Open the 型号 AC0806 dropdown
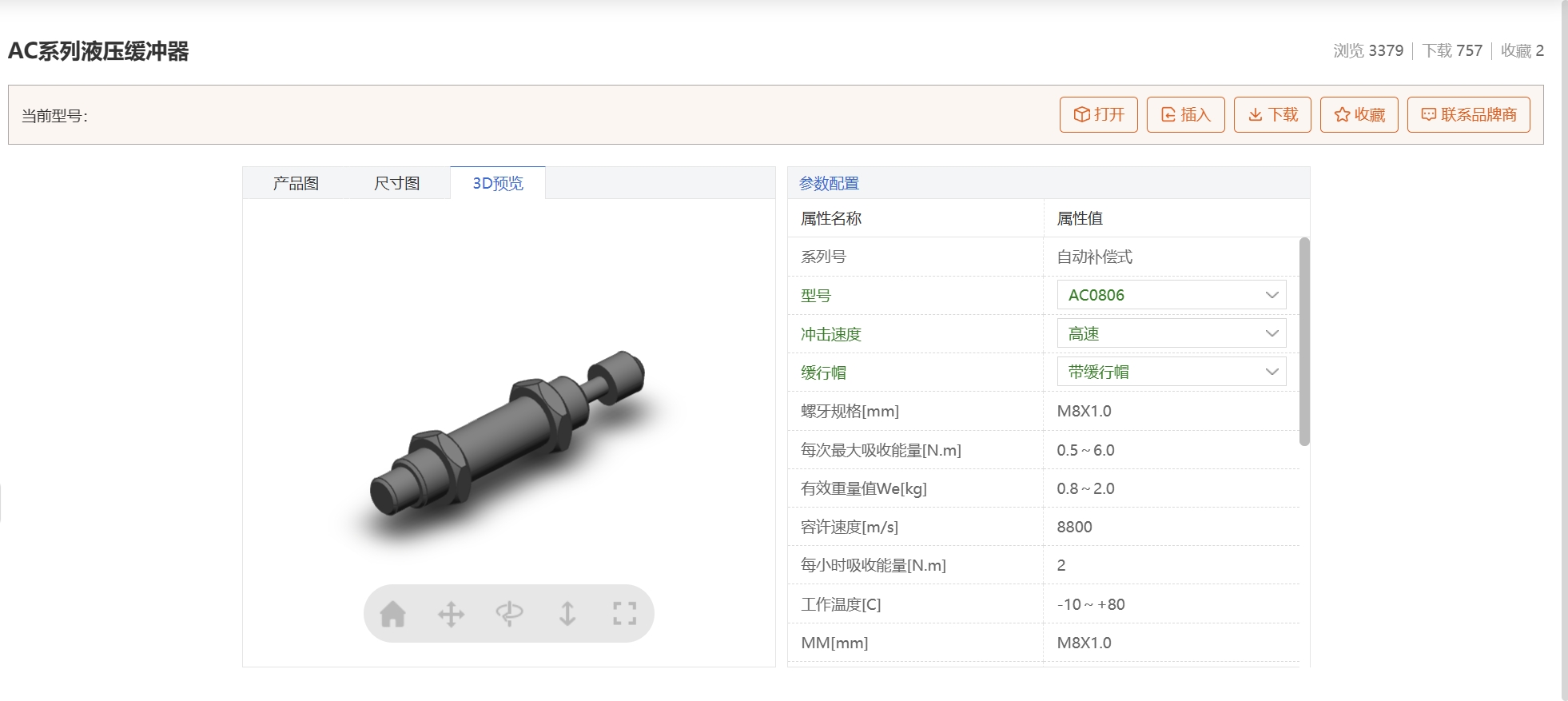Viewport: 1568px width, 701px height. point(1172,295)
